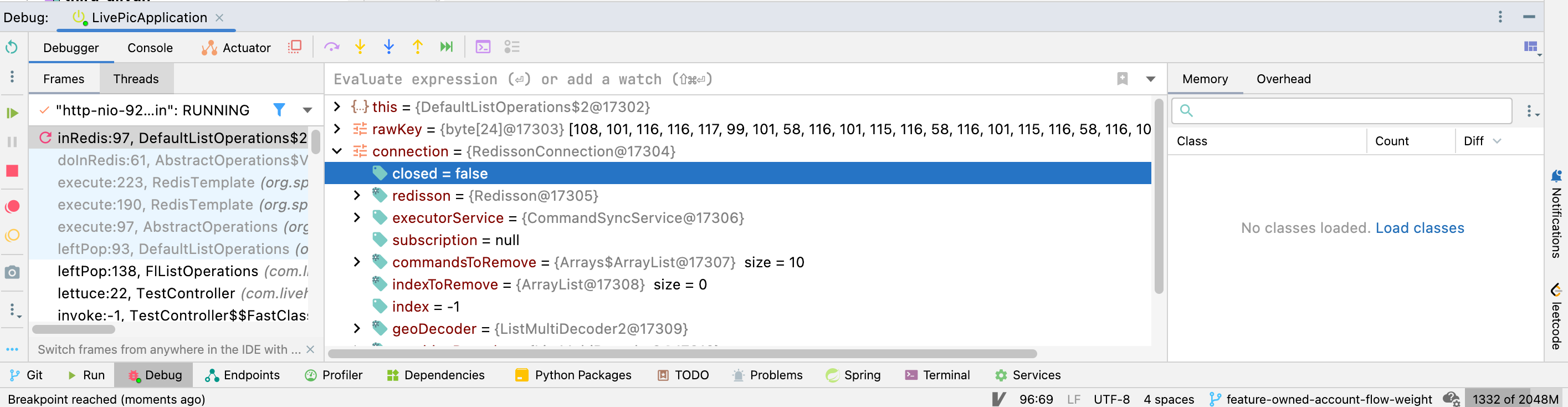Click Run to Cursor icon
1568x407 pixels.
(x=446, y=47)
